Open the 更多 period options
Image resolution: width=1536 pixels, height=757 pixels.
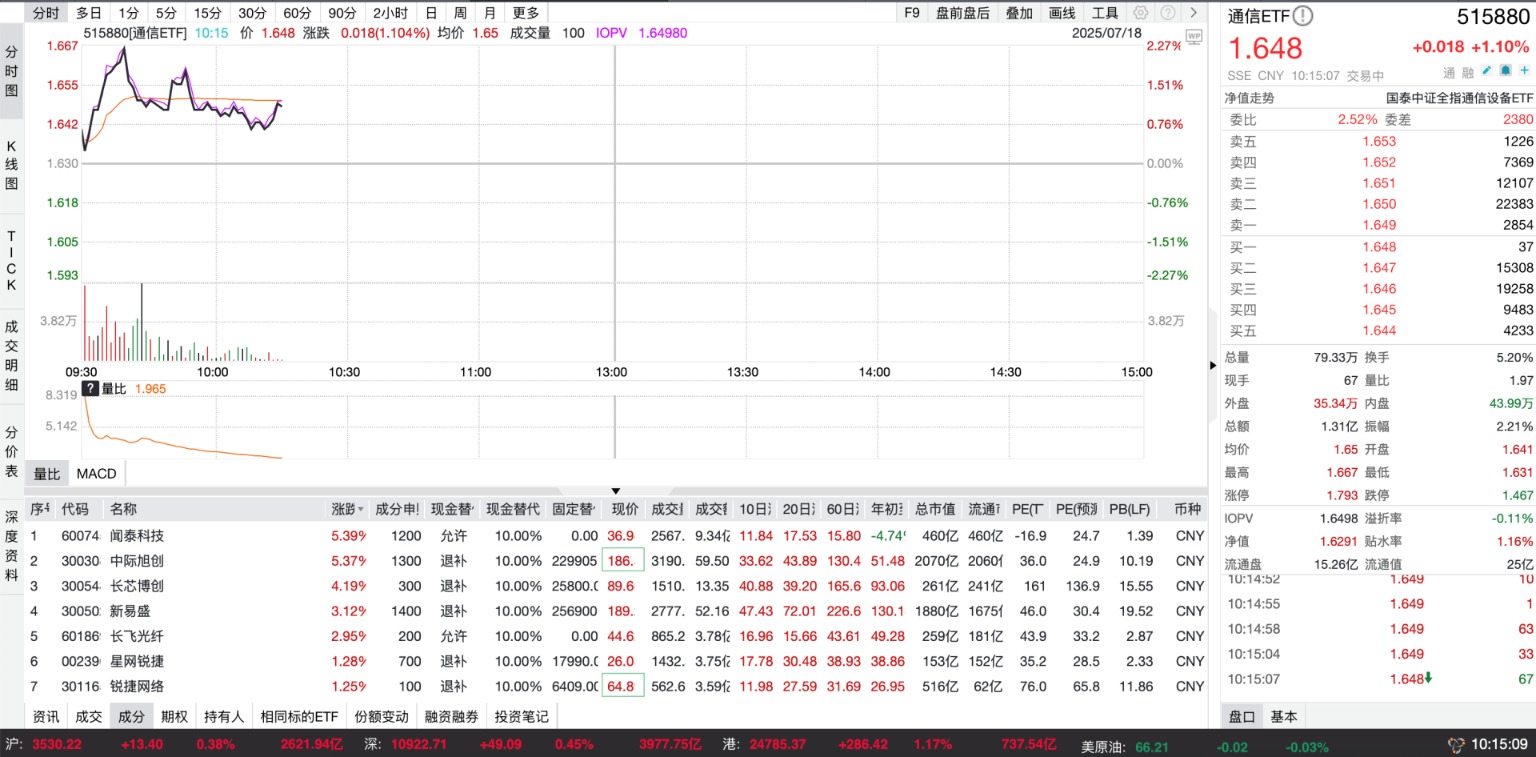coord(525,13)
